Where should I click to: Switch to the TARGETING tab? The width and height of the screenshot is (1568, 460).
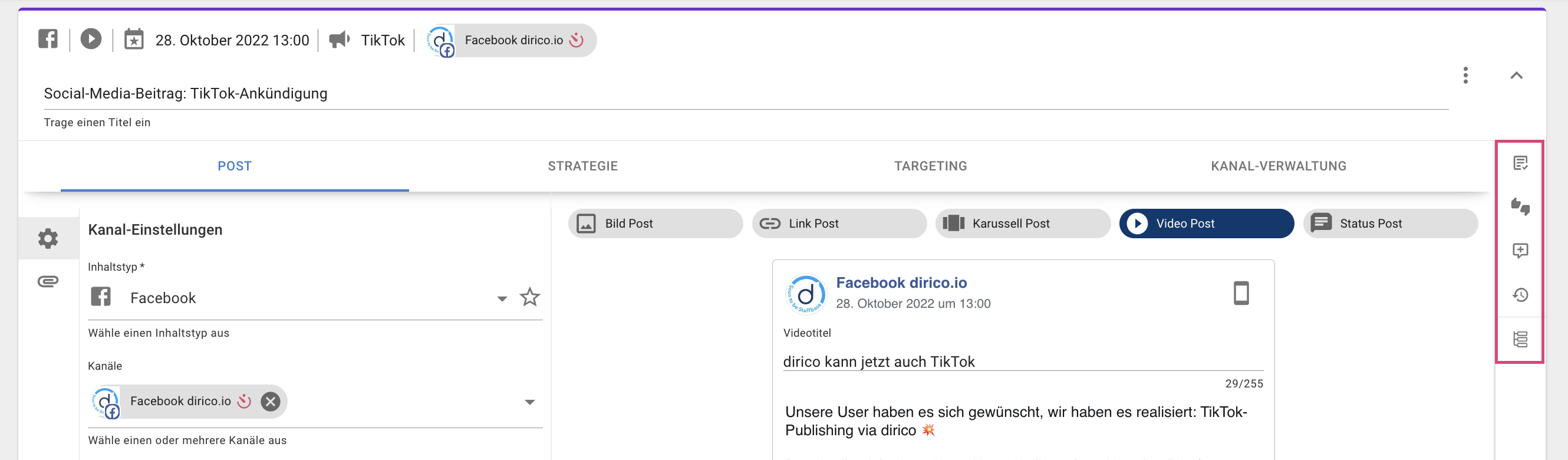click(x=930, y=166)
